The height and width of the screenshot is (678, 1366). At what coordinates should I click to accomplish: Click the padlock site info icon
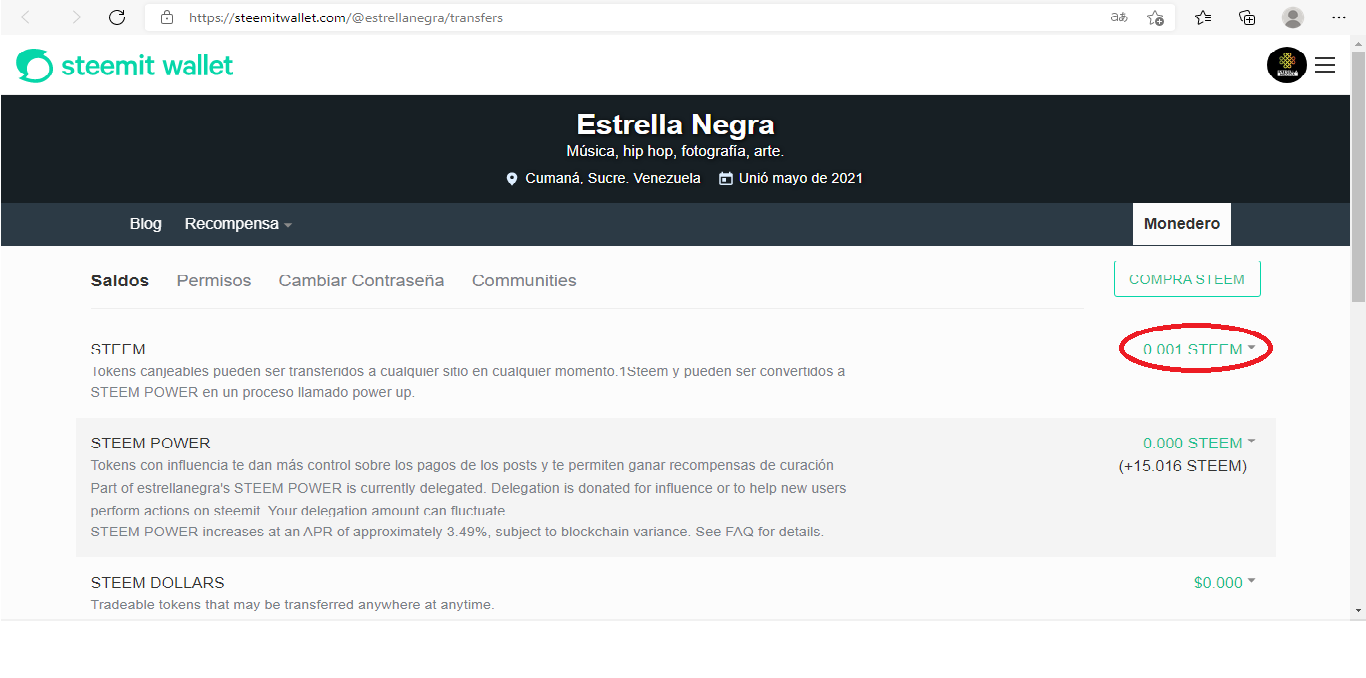(x=167, y=18)
